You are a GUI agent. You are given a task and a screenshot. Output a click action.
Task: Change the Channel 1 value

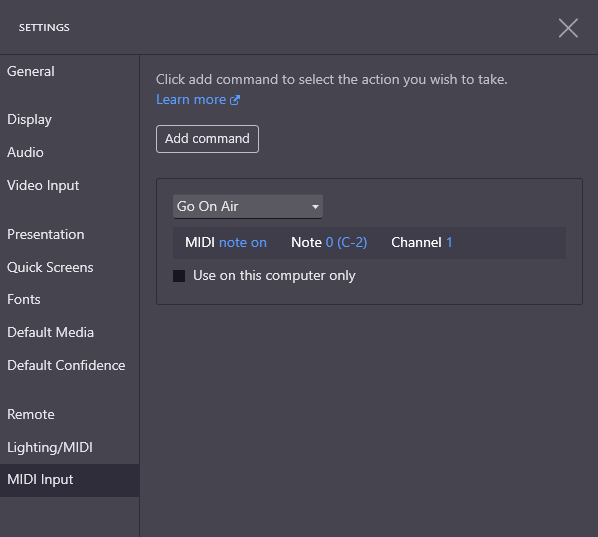point(449,243)
